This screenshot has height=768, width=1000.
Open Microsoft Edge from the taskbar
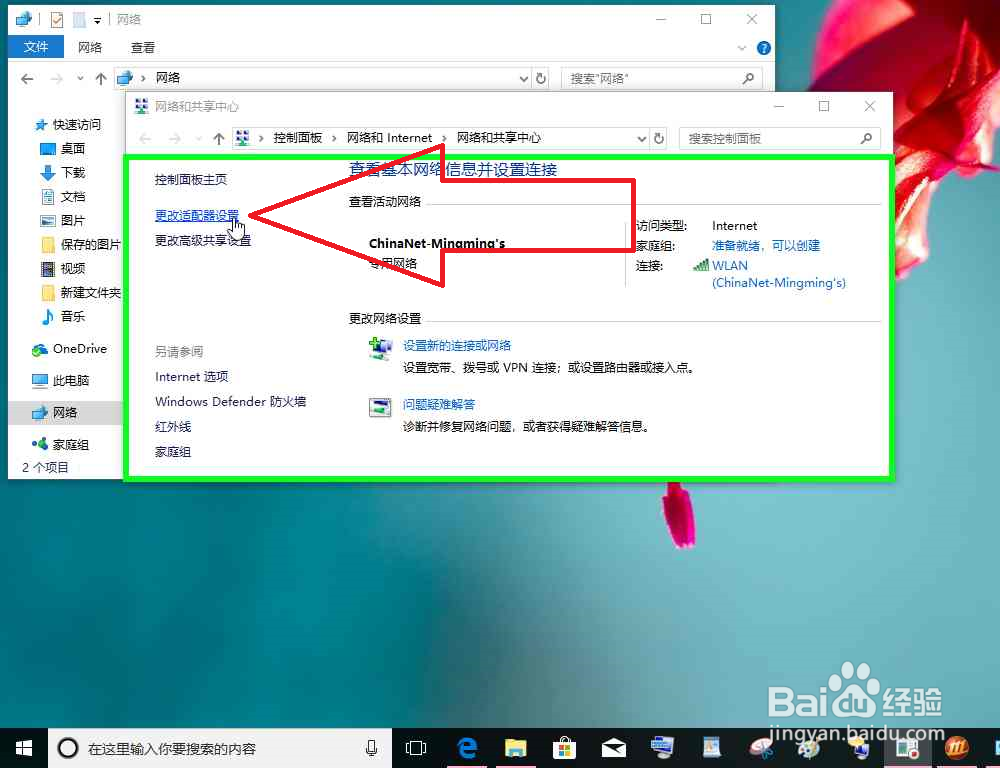(x=466, y=747)
